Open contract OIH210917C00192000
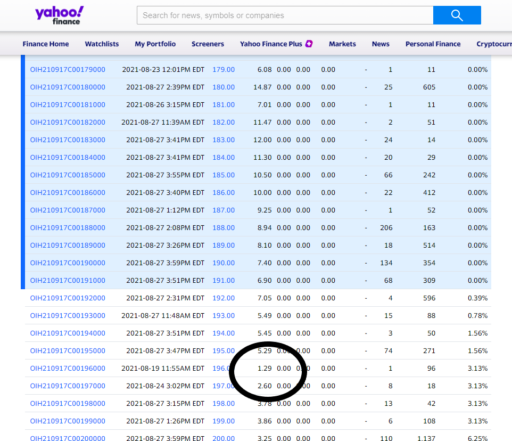 (x=68, y=298)
